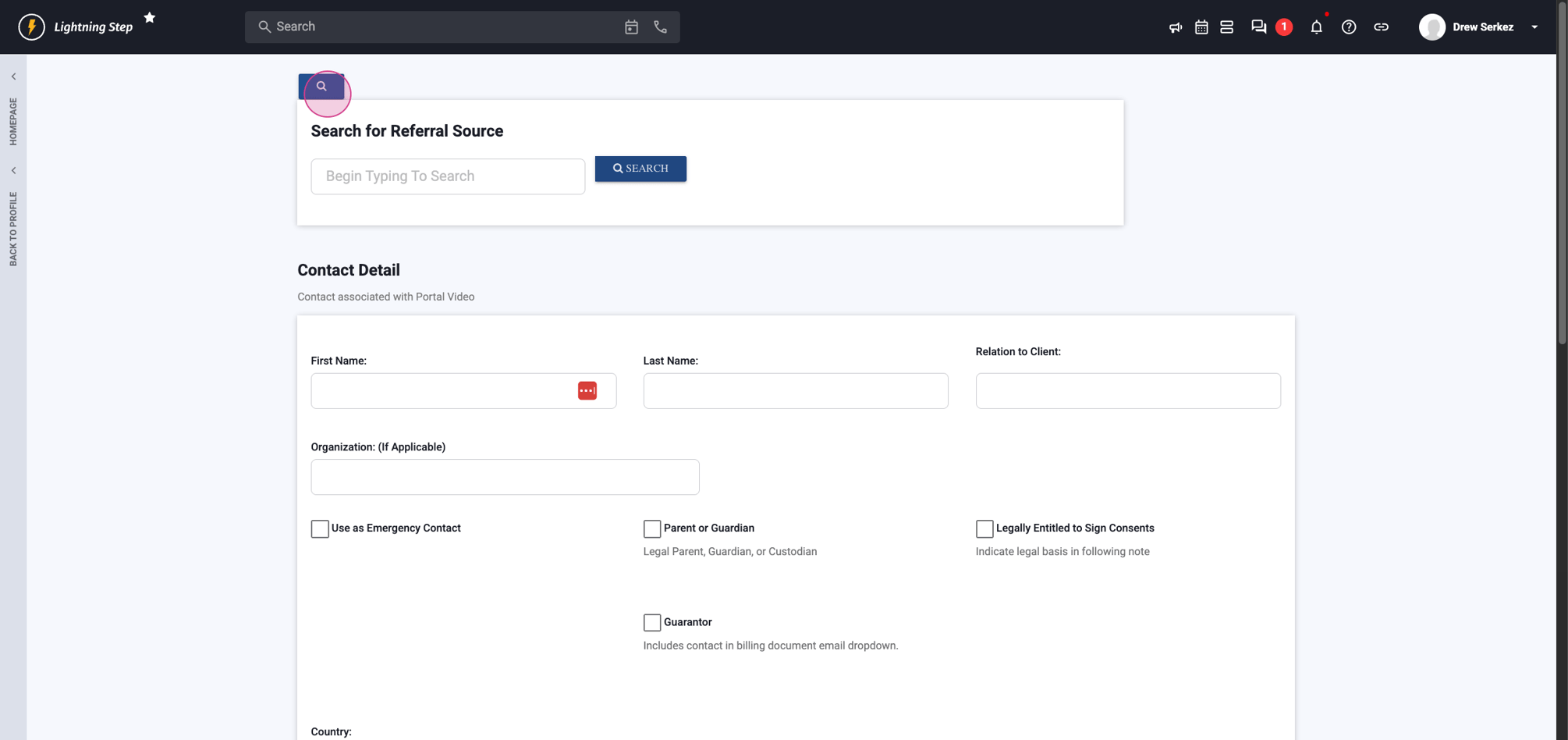Click the SEARCH button for referral source
The width and height of the screenshot is (1568, 740).
(640, 169)
